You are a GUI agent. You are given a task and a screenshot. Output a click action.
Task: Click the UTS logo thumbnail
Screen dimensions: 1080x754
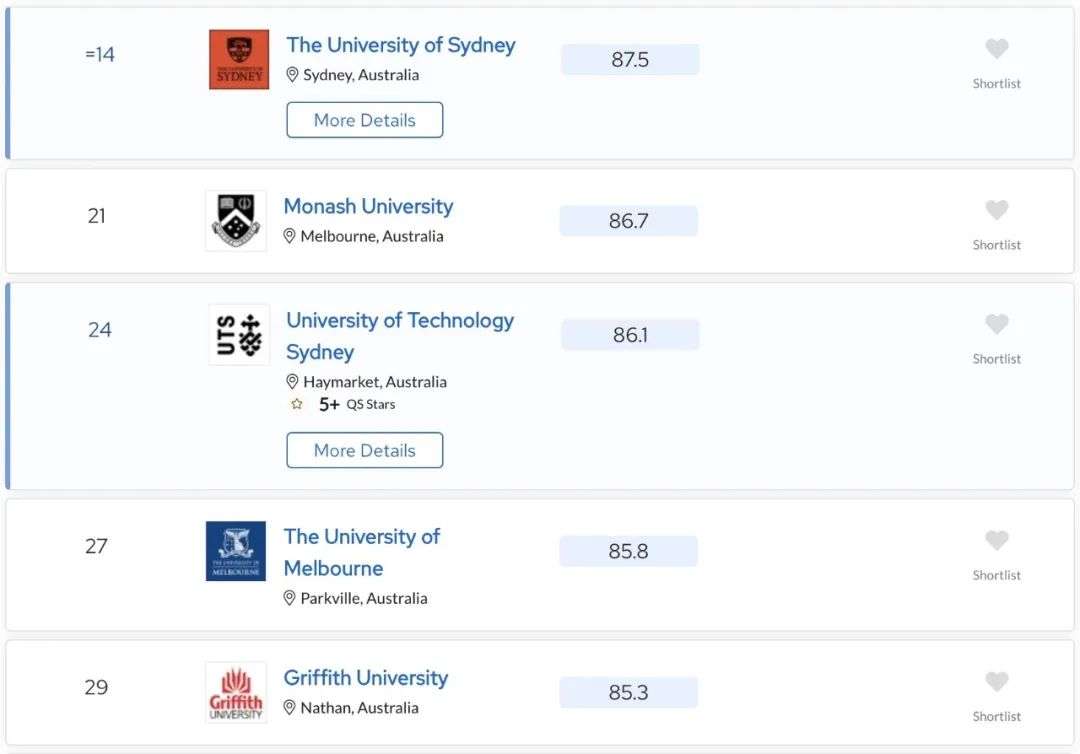point(239,335)
